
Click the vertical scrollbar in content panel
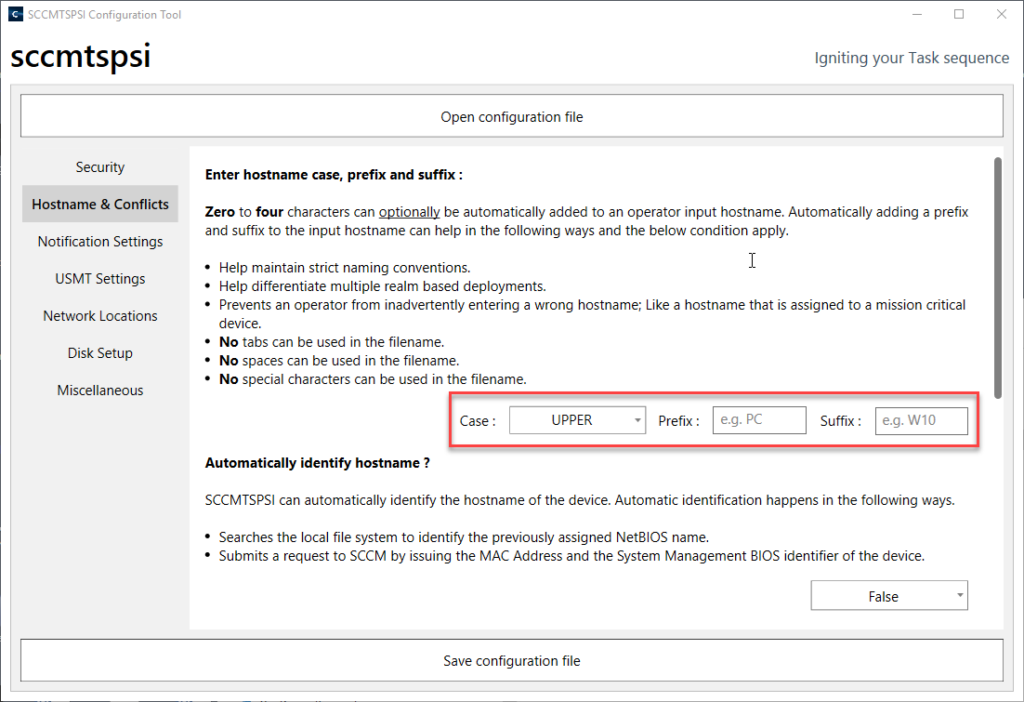[x=996, y=280]
